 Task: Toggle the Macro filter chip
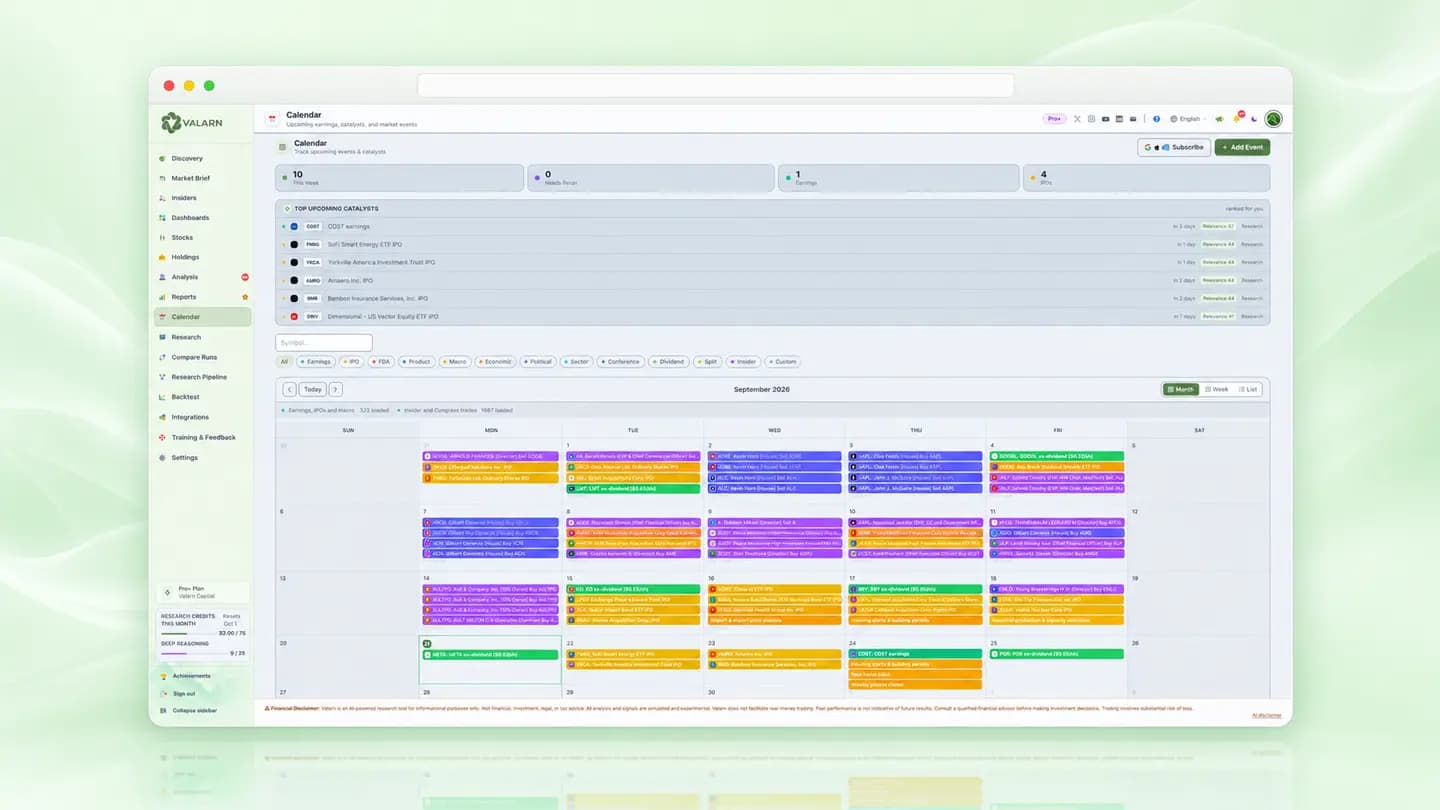[x=455, y=362]
